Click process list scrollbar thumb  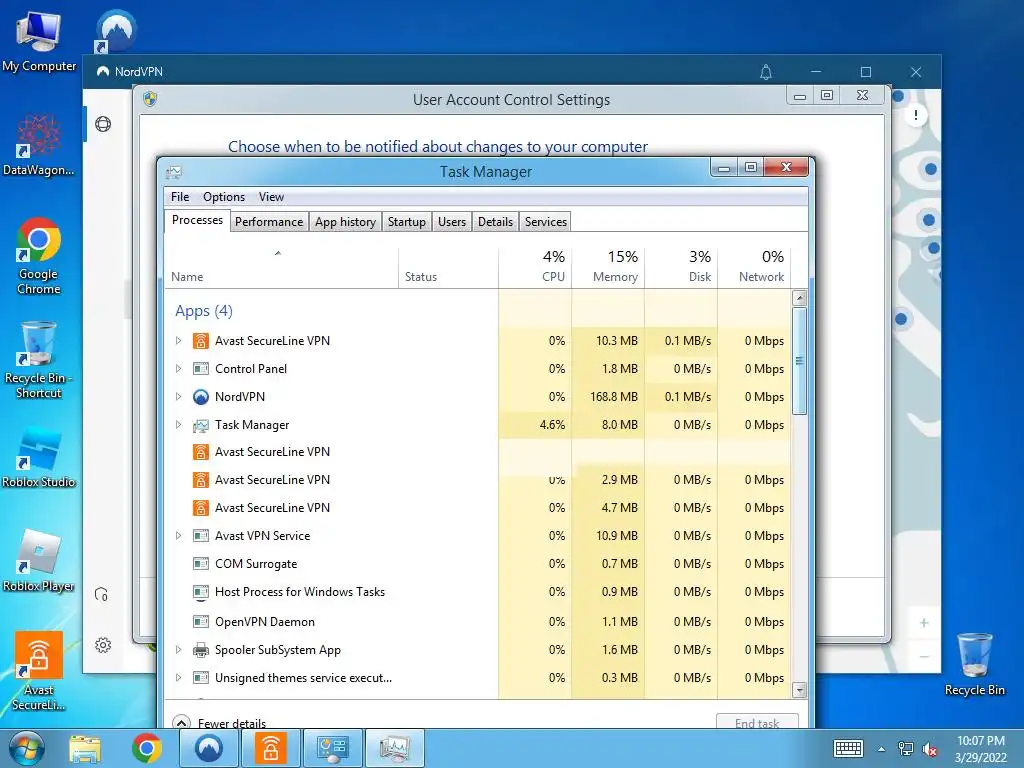tap(799, 360)
